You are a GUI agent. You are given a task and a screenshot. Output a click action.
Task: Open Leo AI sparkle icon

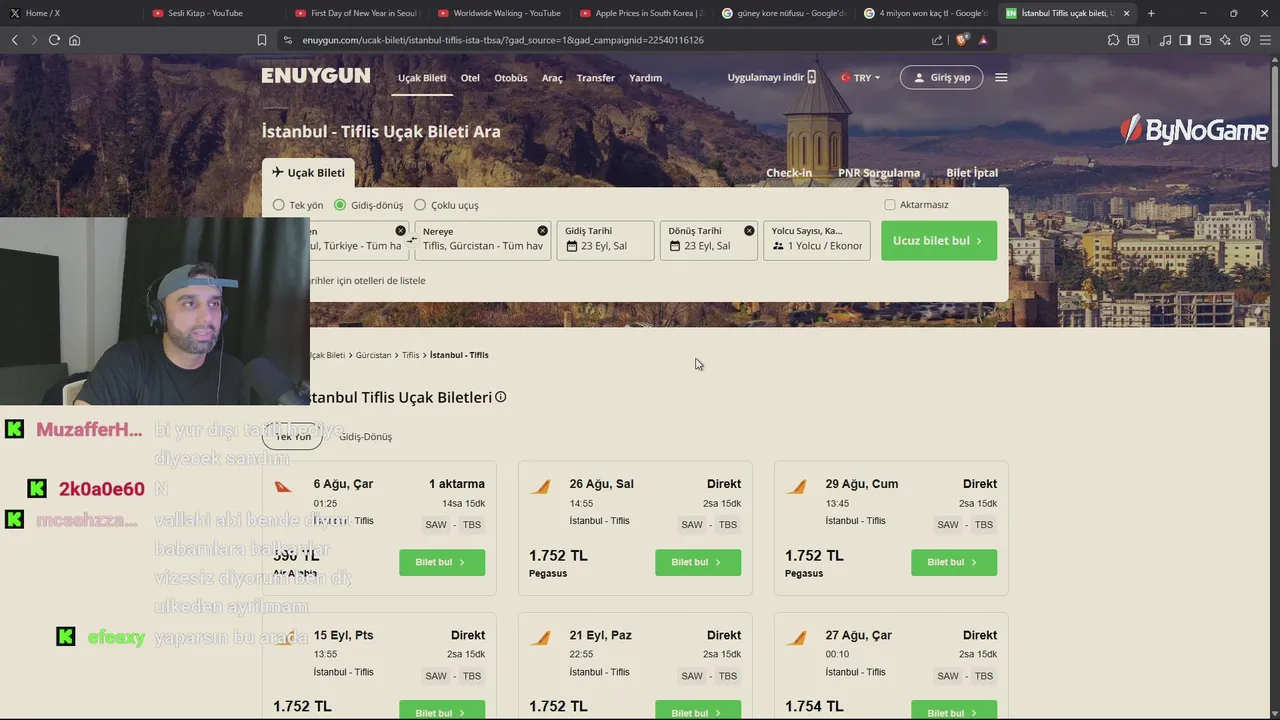1225,40
